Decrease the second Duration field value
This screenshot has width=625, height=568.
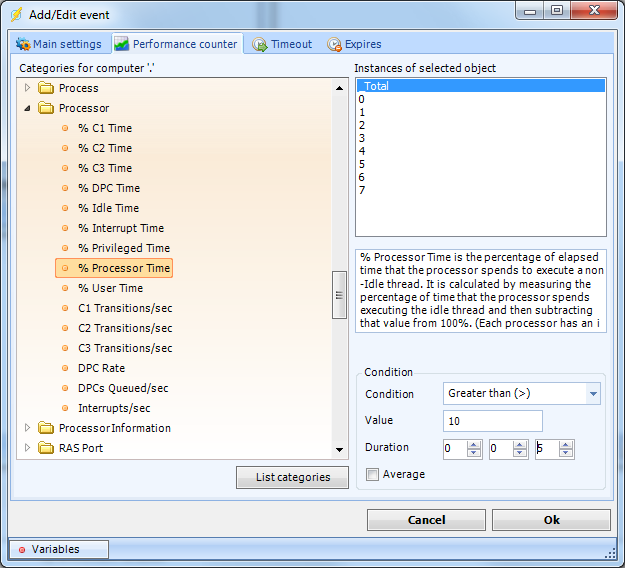(520, 453)
